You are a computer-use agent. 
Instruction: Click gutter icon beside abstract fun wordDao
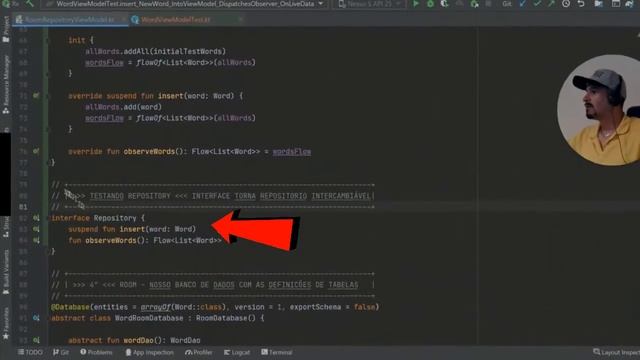(x=36, y=340)
